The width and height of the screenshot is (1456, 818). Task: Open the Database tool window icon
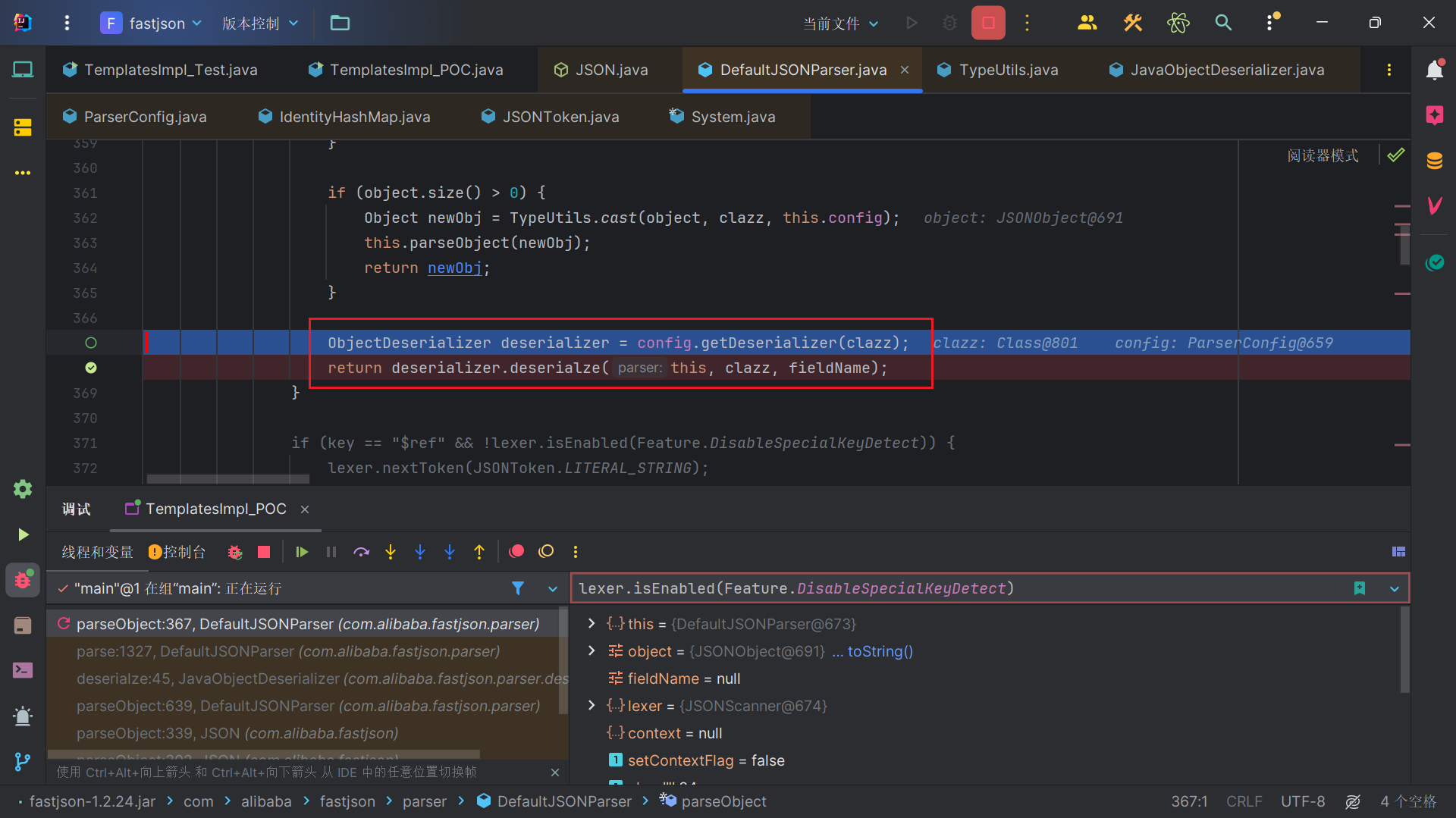[1434, 161]
